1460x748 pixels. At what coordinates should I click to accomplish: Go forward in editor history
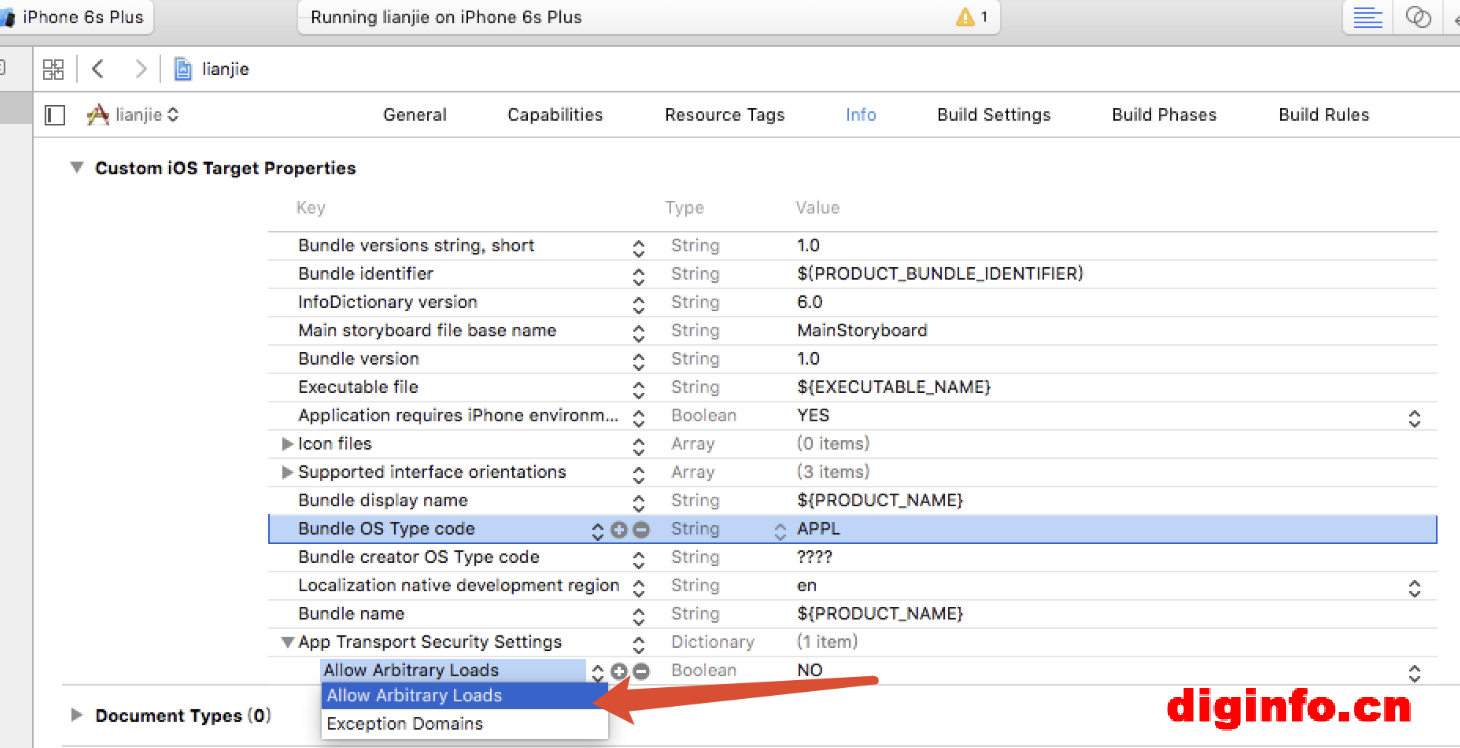[141, 69]
